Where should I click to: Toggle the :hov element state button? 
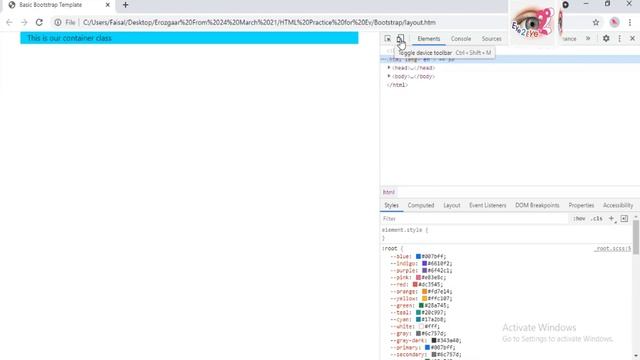coord(579,219)
